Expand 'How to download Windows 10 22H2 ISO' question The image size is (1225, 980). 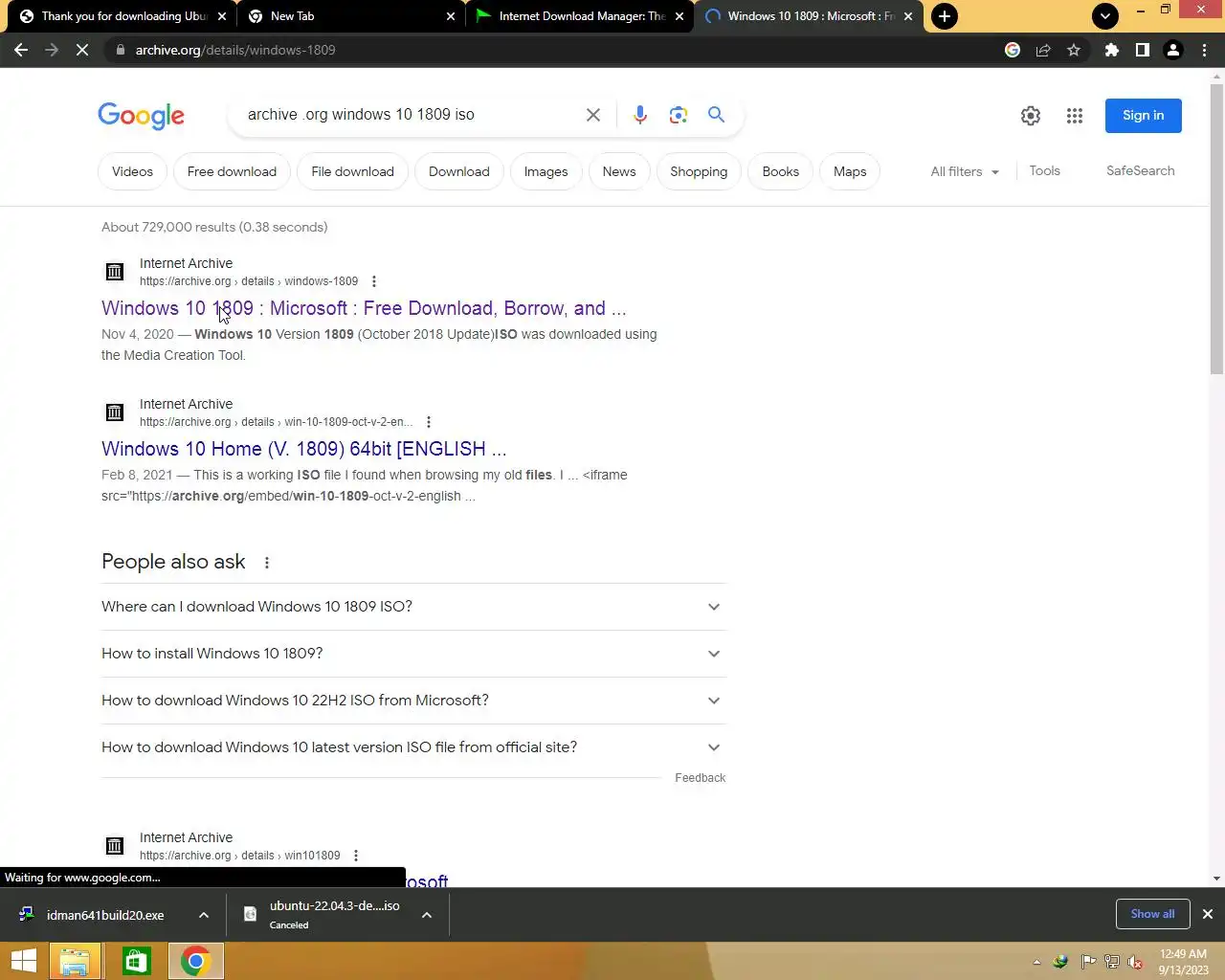tap(413, 701)
